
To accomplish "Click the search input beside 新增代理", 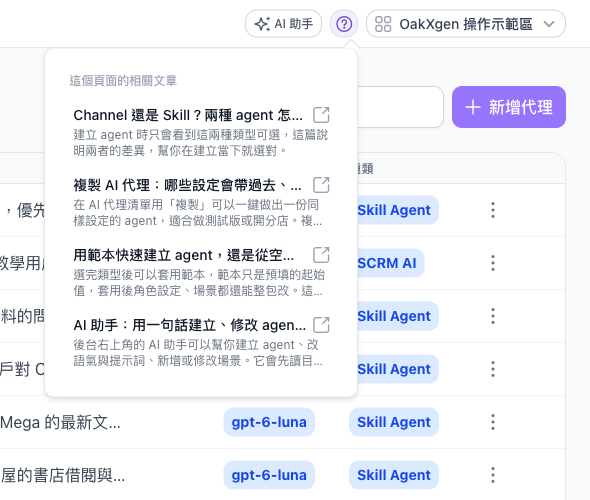I will 400,107.
